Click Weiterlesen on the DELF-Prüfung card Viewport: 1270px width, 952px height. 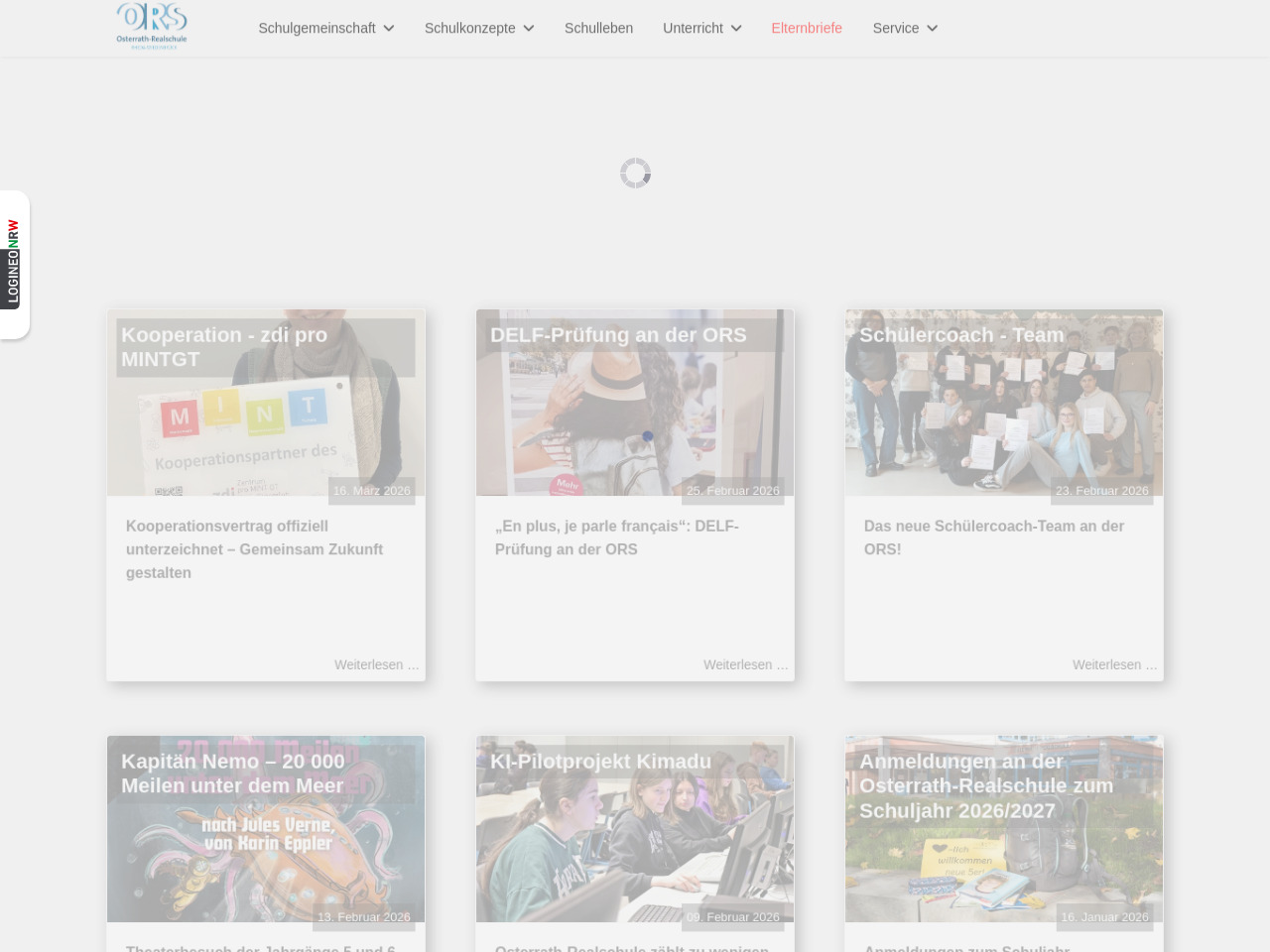[745, 664]
